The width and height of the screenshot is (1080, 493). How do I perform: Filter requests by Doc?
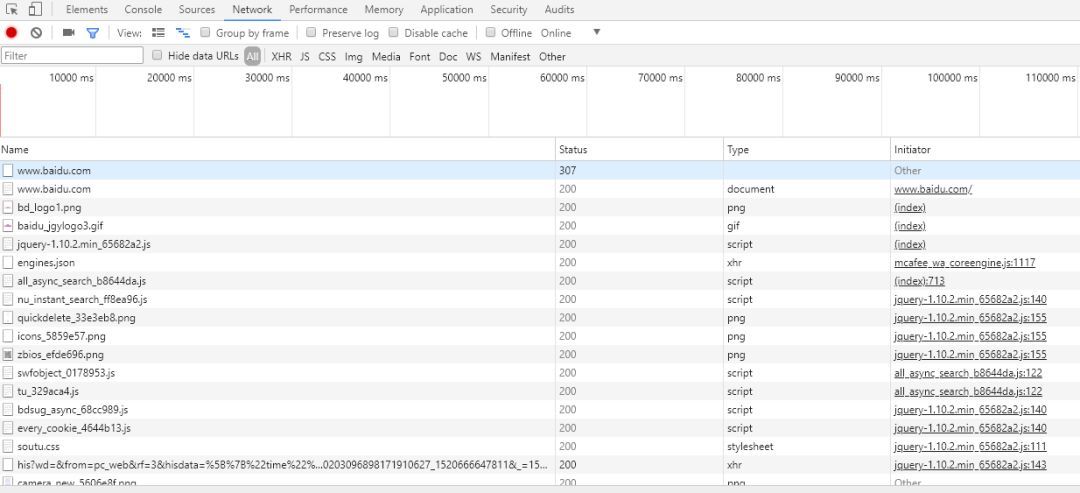click(448, 56)
